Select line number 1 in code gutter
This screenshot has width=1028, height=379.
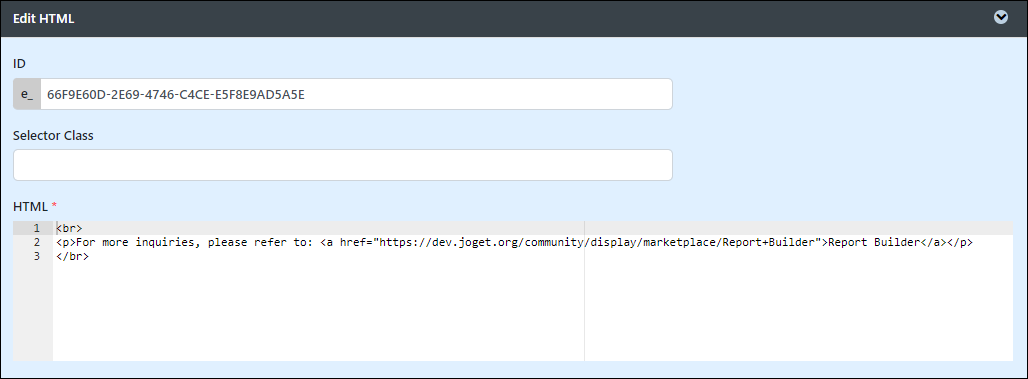[x=37, y=228]
